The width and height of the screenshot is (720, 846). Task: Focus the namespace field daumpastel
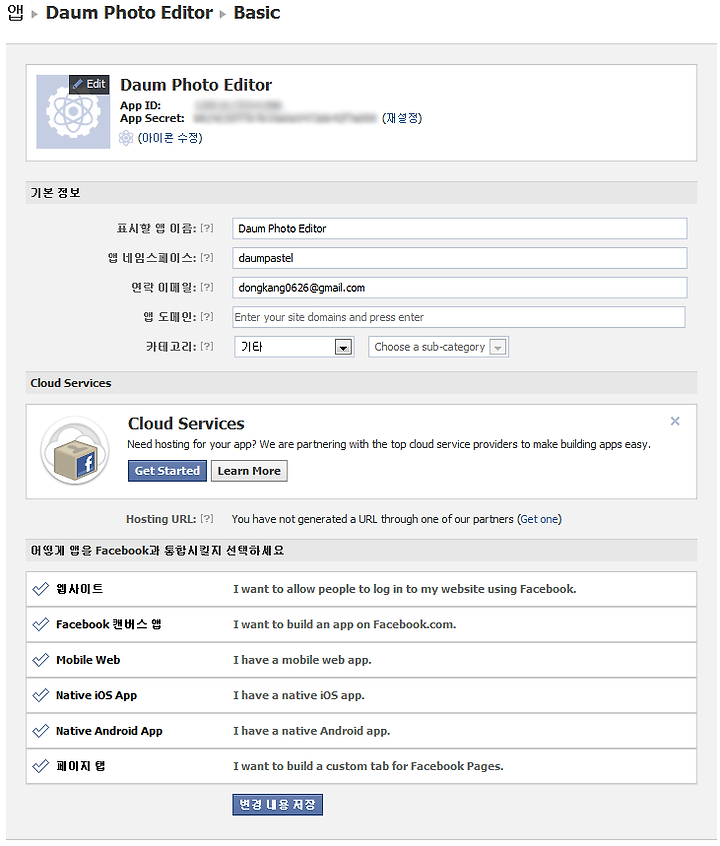tap(459, 258)
